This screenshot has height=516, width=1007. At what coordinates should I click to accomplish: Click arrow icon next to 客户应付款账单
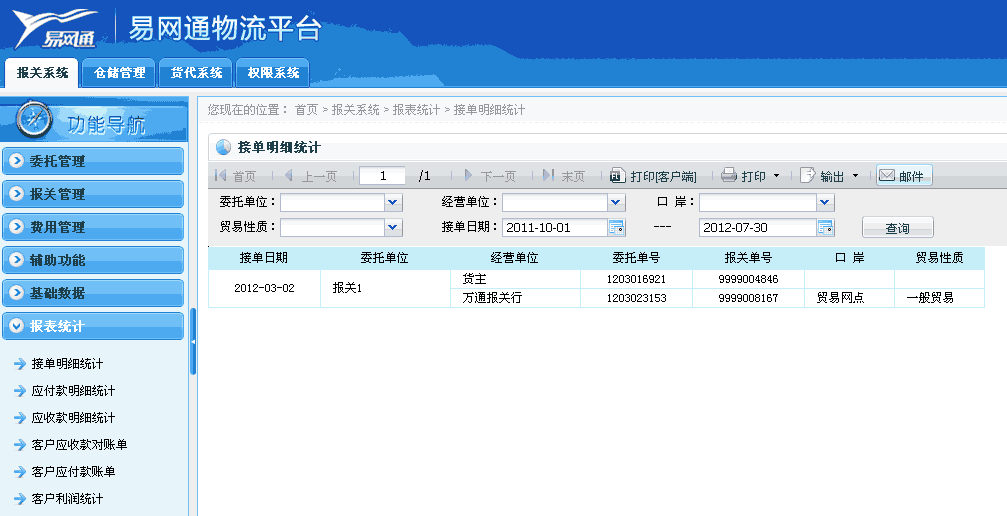20,472
